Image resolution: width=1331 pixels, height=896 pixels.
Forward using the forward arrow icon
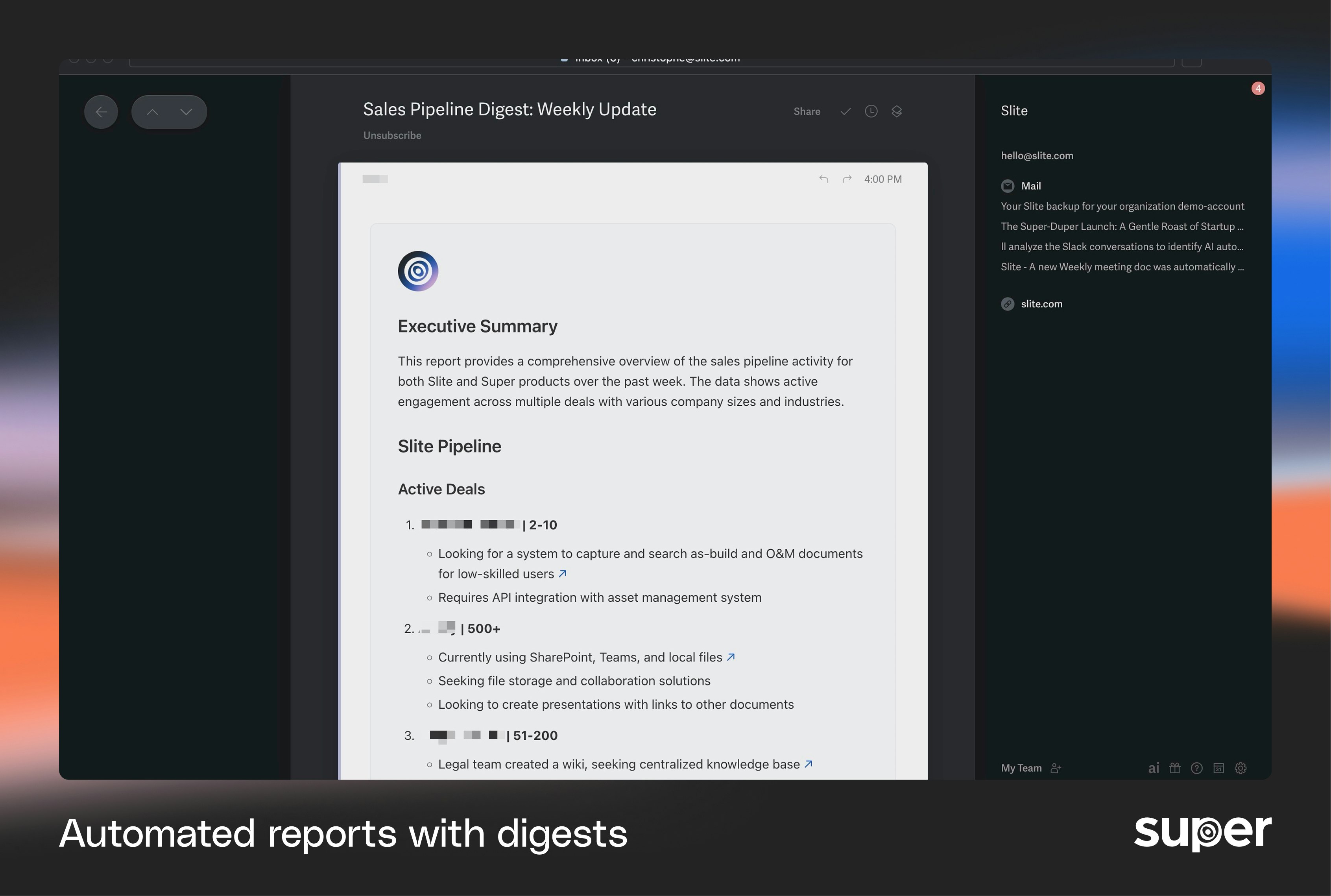tap(847, 179)
